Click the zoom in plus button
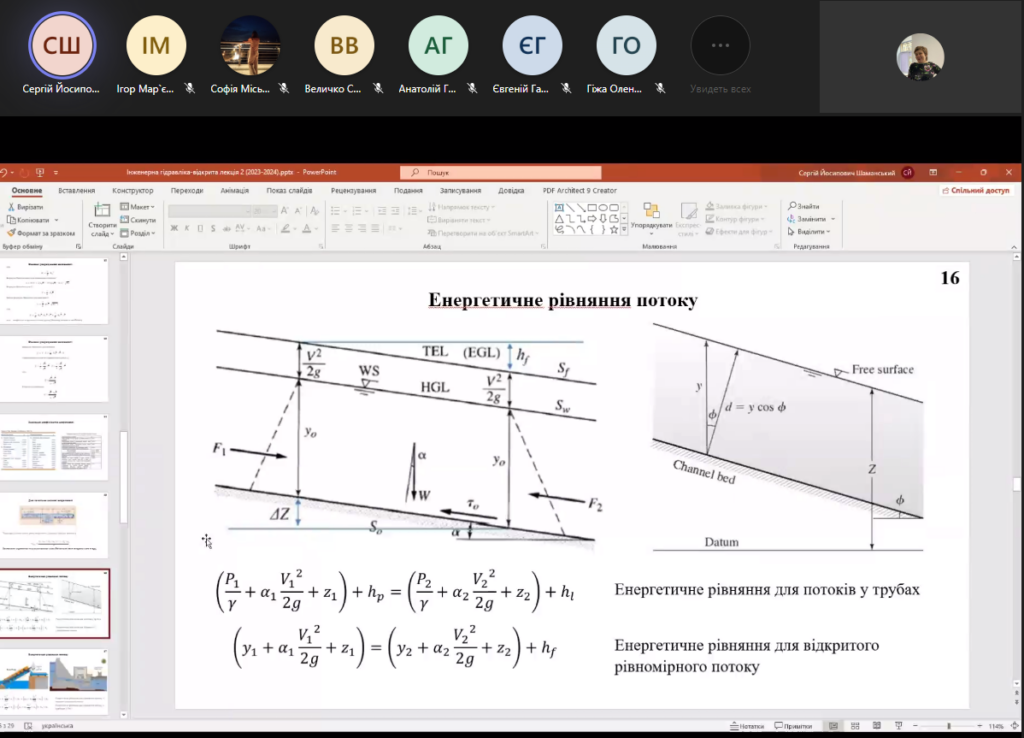The width and height of the screenshot is (1024, 738). (x=979, y=726)
